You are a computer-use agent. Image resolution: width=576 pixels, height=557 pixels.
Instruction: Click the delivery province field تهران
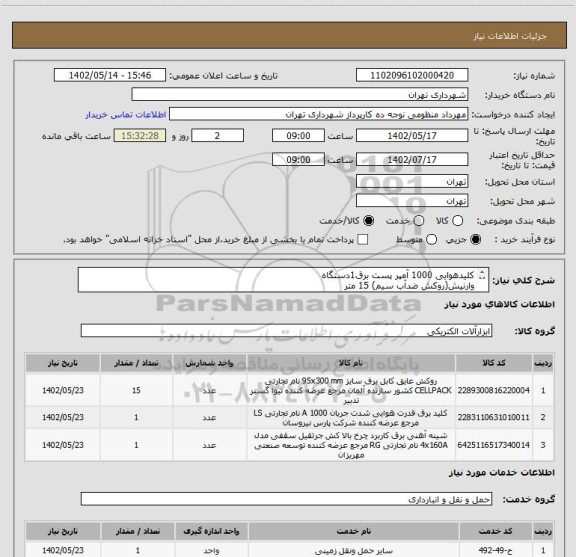[x=412, y=182]
